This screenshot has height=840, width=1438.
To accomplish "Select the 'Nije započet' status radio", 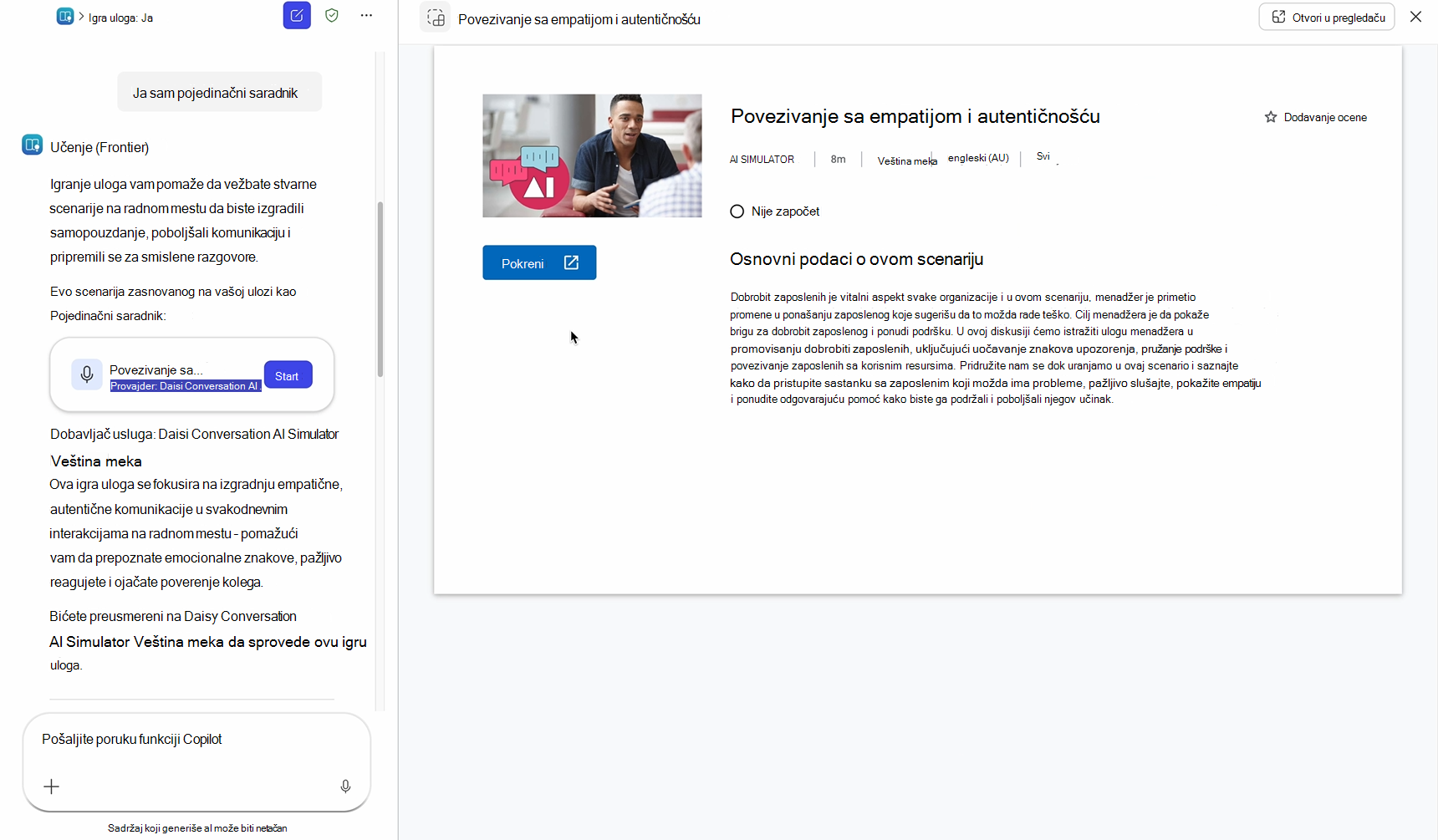I will pyautogui.click(x=737, y=211).
